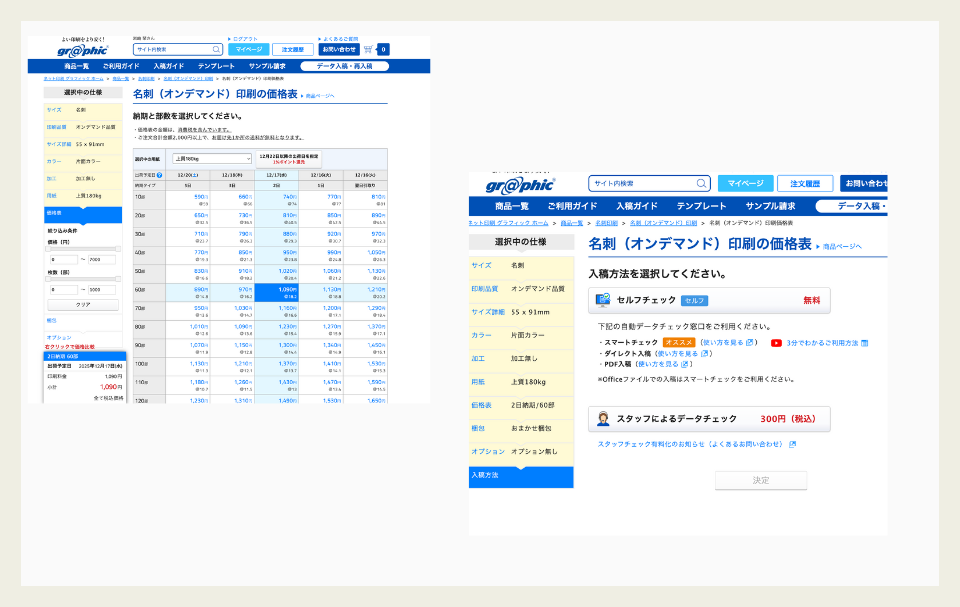Click the computer icon on セルフチェック option
The height and width of the screenshot is (607, 960).
click(x=604, y=300)
